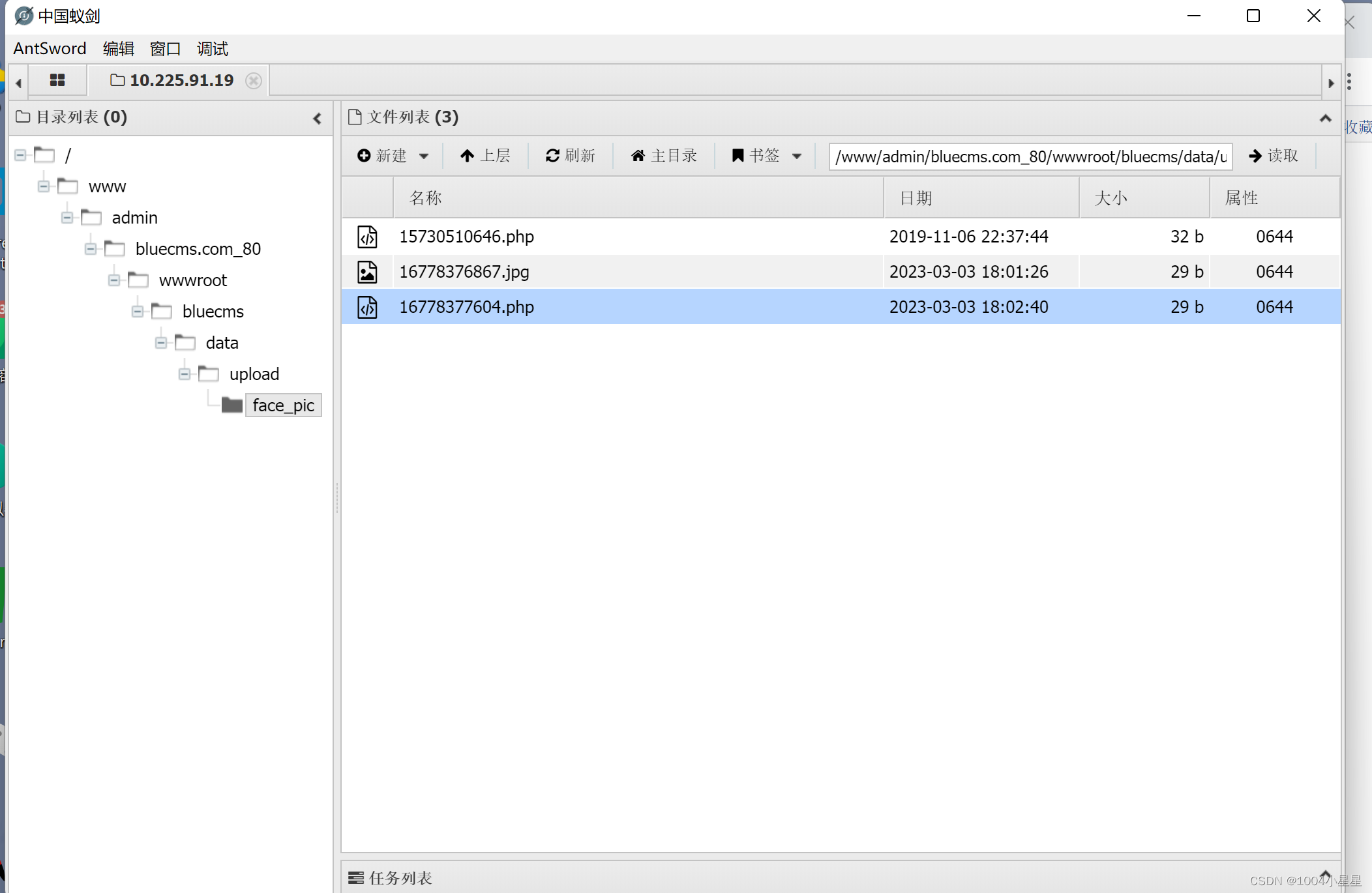Click the 32 b size cell

[x=1187, y=237]
